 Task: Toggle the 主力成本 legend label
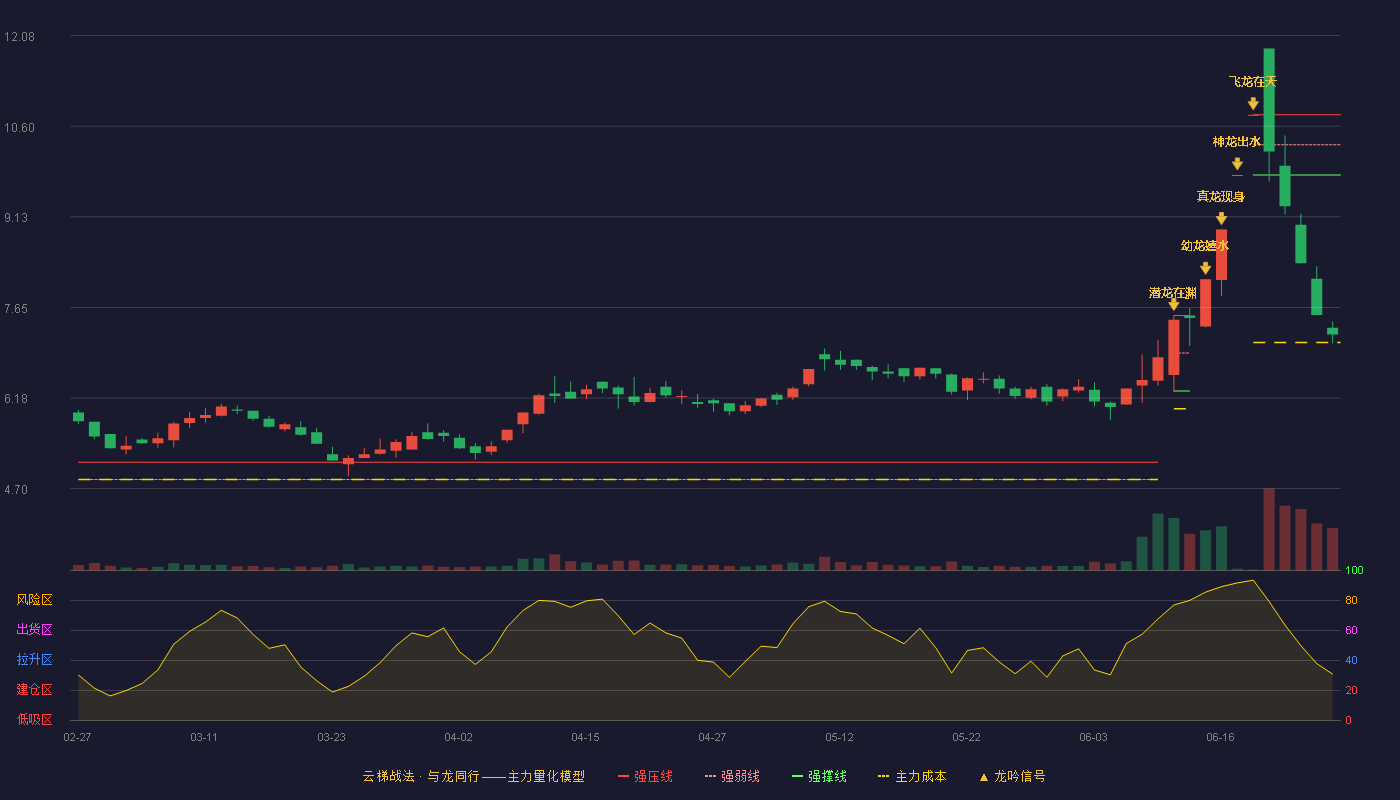[920, 776]
